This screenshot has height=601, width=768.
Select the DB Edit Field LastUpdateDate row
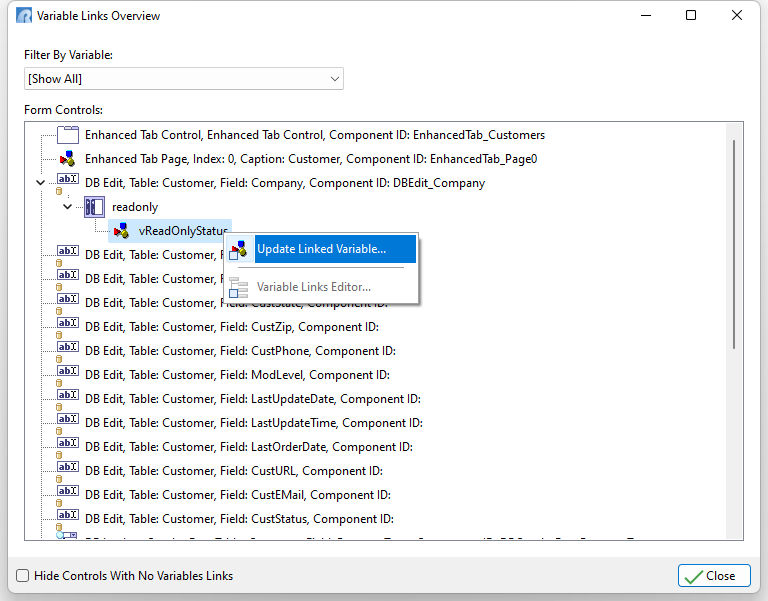pyautogui.click(x=253, y=399)
